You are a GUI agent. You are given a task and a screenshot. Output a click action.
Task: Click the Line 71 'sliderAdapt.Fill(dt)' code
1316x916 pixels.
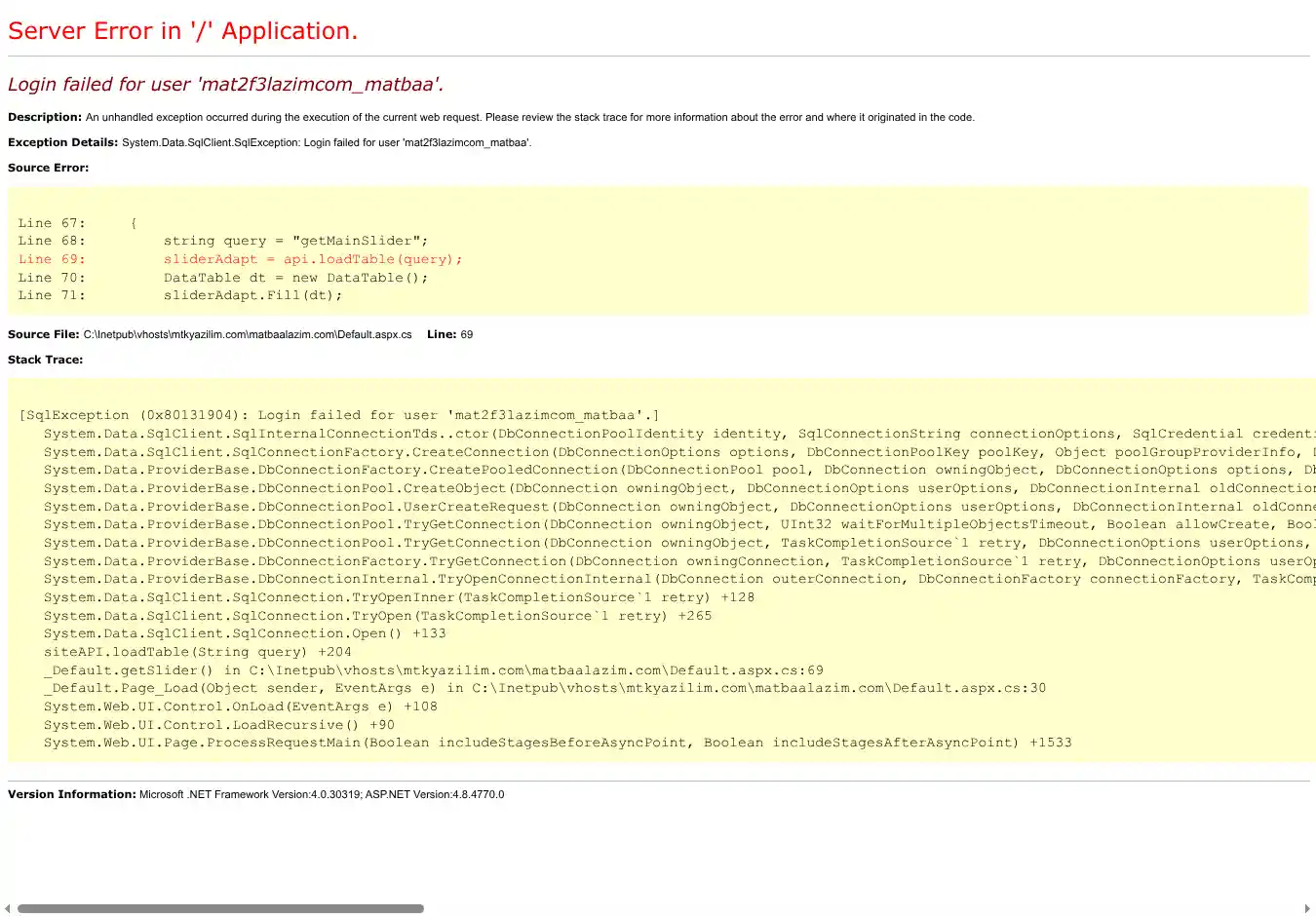click(252, 295)
